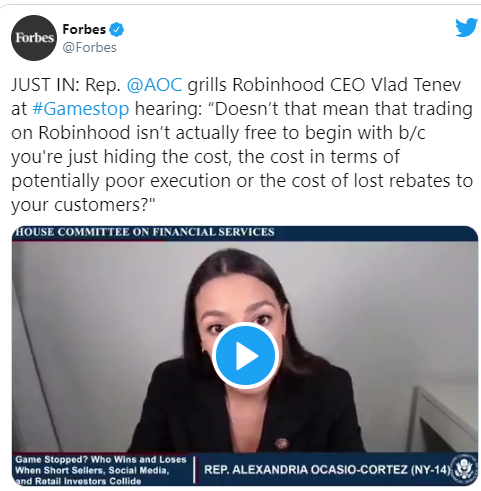Open the @AOC mention
The height and width of the screenshot is (491, 481).
[x=154, y=85]
